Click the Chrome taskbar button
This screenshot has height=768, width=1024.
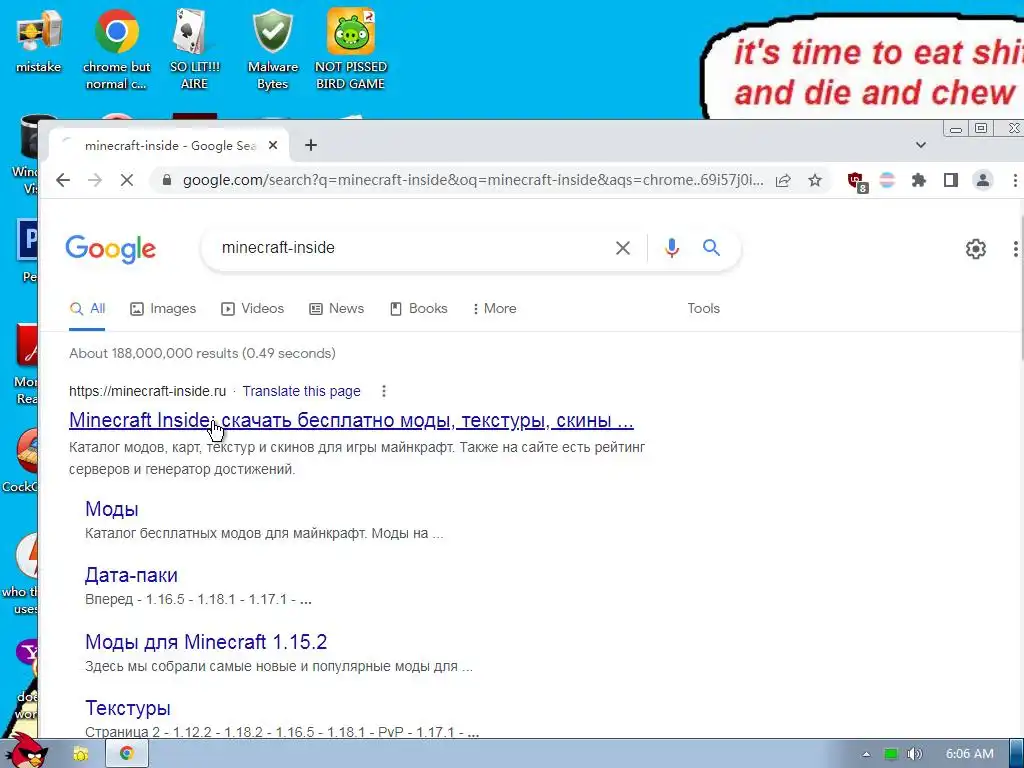point(127,754)
